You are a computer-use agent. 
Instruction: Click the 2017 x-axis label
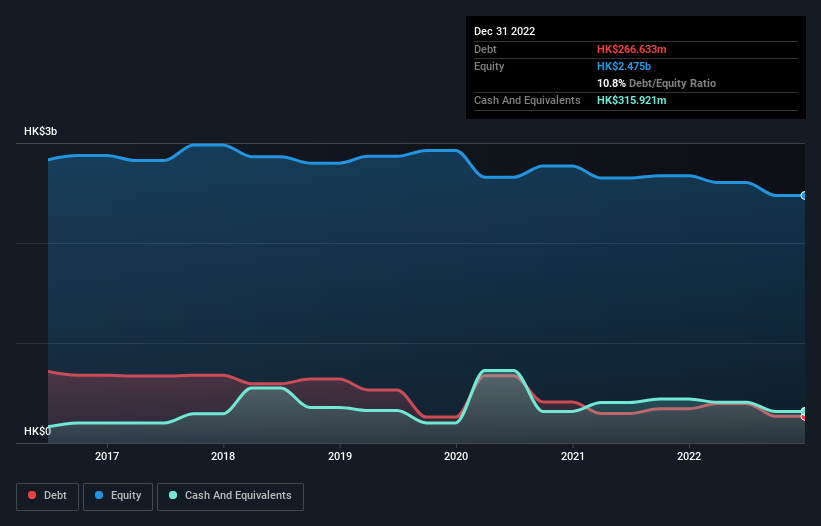click(x=107, y=456)
